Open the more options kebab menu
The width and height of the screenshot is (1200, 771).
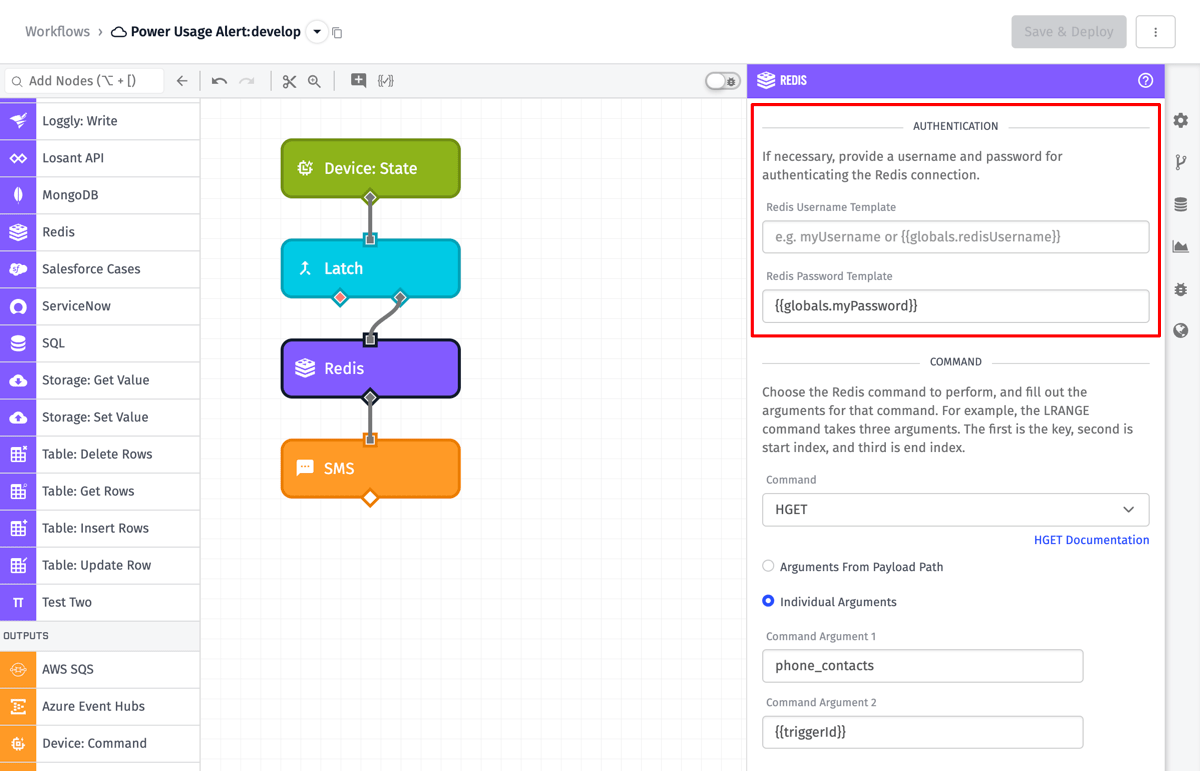(x=1156, y=32)
